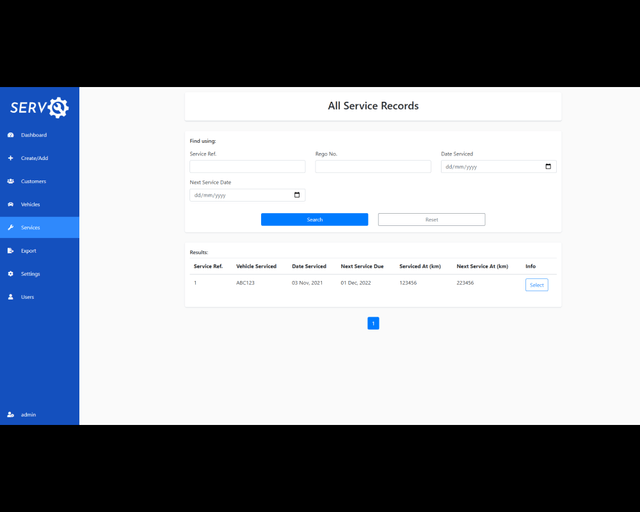Go to the Customers menu item
This screenshot has width=640, height=512.
point(33,181)
